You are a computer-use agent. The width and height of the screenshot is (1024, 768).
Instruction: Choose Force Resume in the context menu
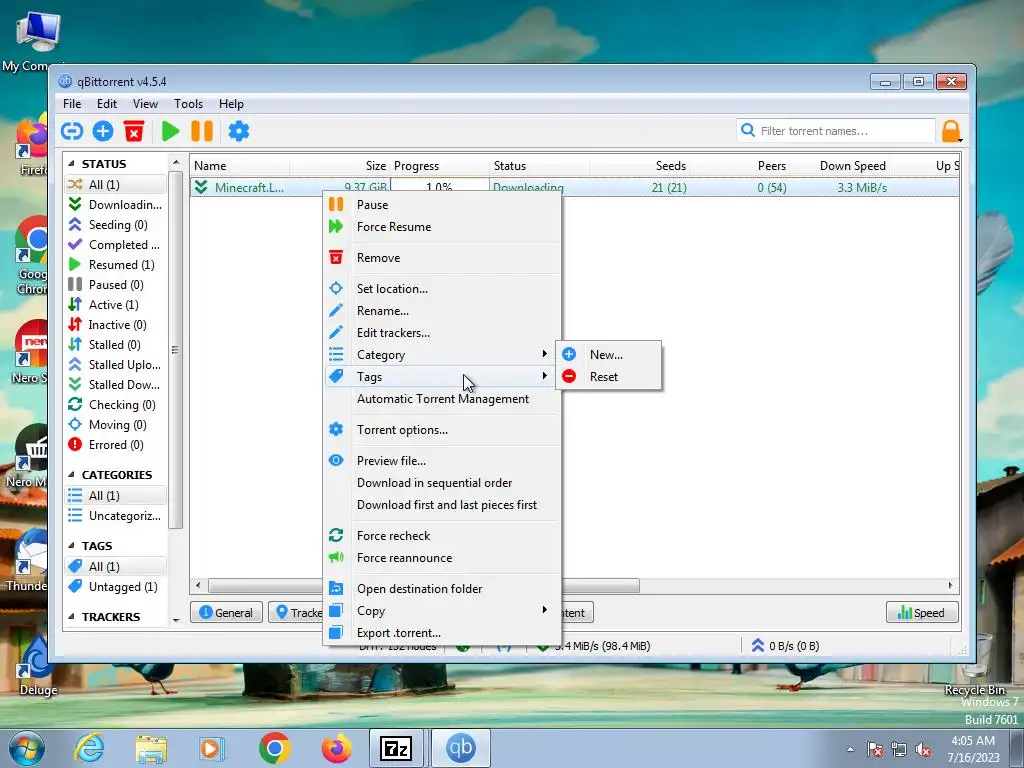pos(442,227)
